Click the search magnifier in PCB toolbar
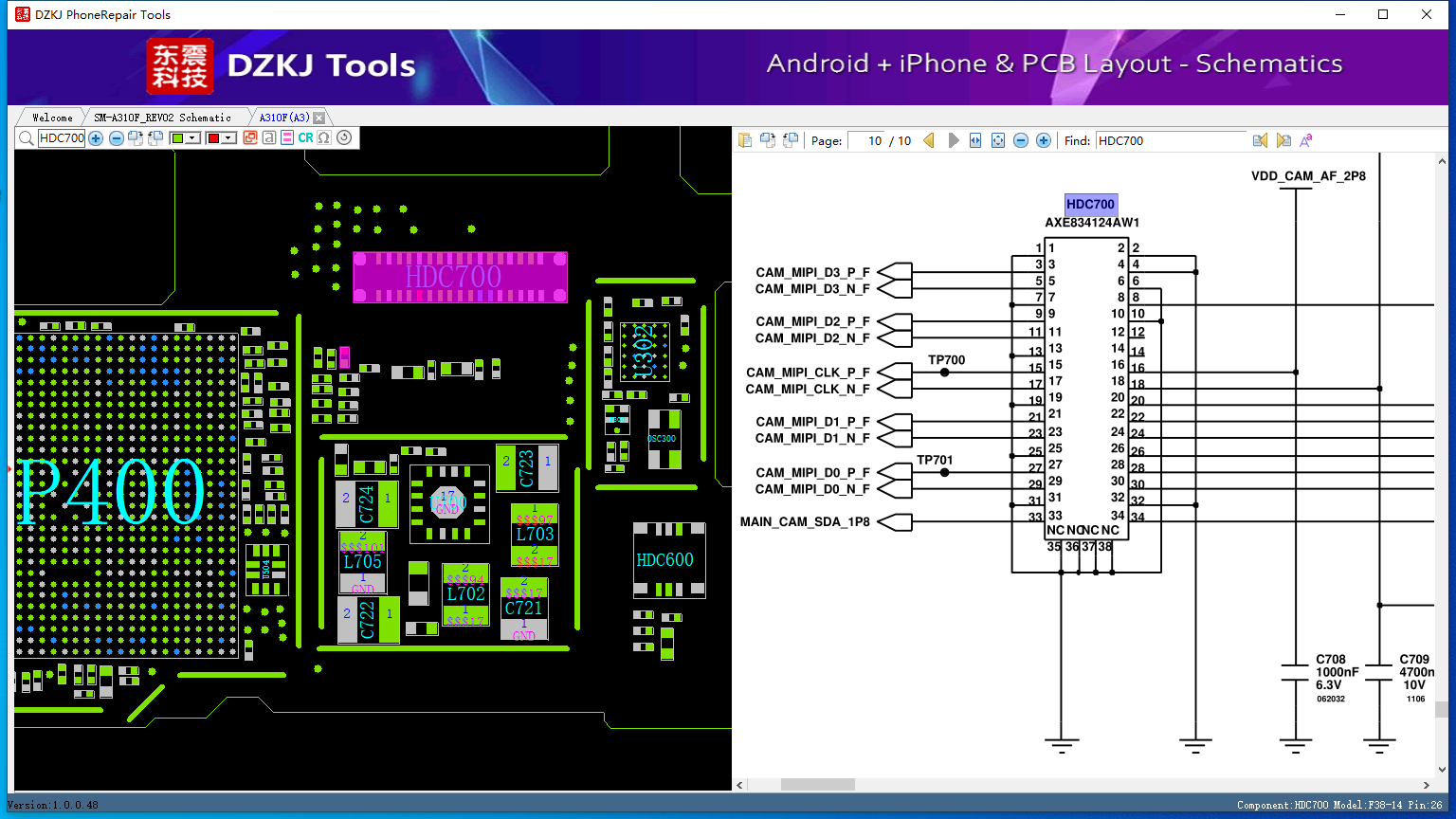Image resolution: width=1456 pixels, height=819 pixels. [27, 138]
